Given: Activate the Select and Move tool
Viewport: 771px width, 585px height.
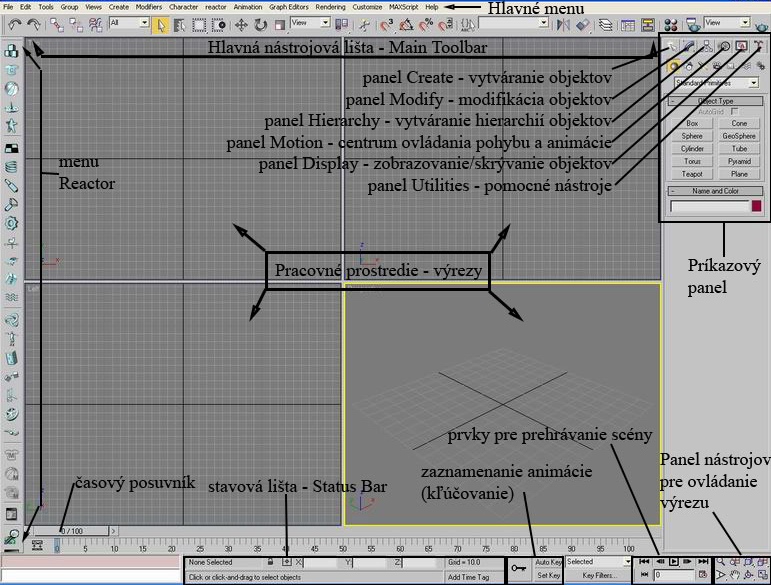Looking at the screenshot, I should coord(241,25).
